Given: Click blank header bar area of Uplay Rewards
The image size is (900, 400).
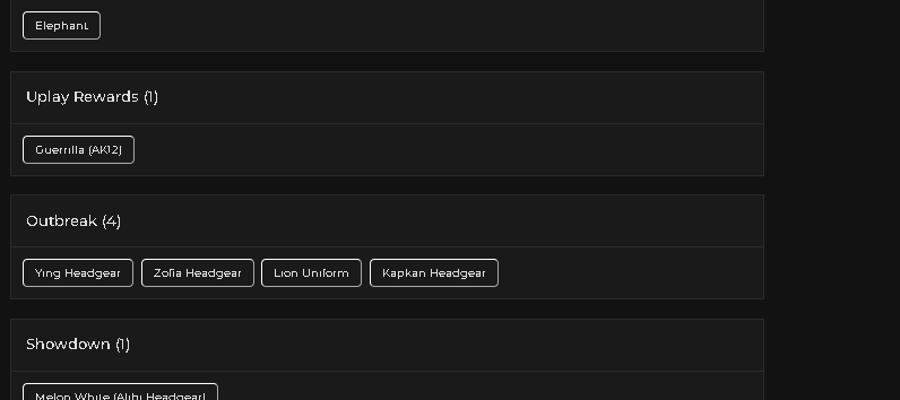Looking at the screenshot, I should pyautogui.click(x=459, y=97).
